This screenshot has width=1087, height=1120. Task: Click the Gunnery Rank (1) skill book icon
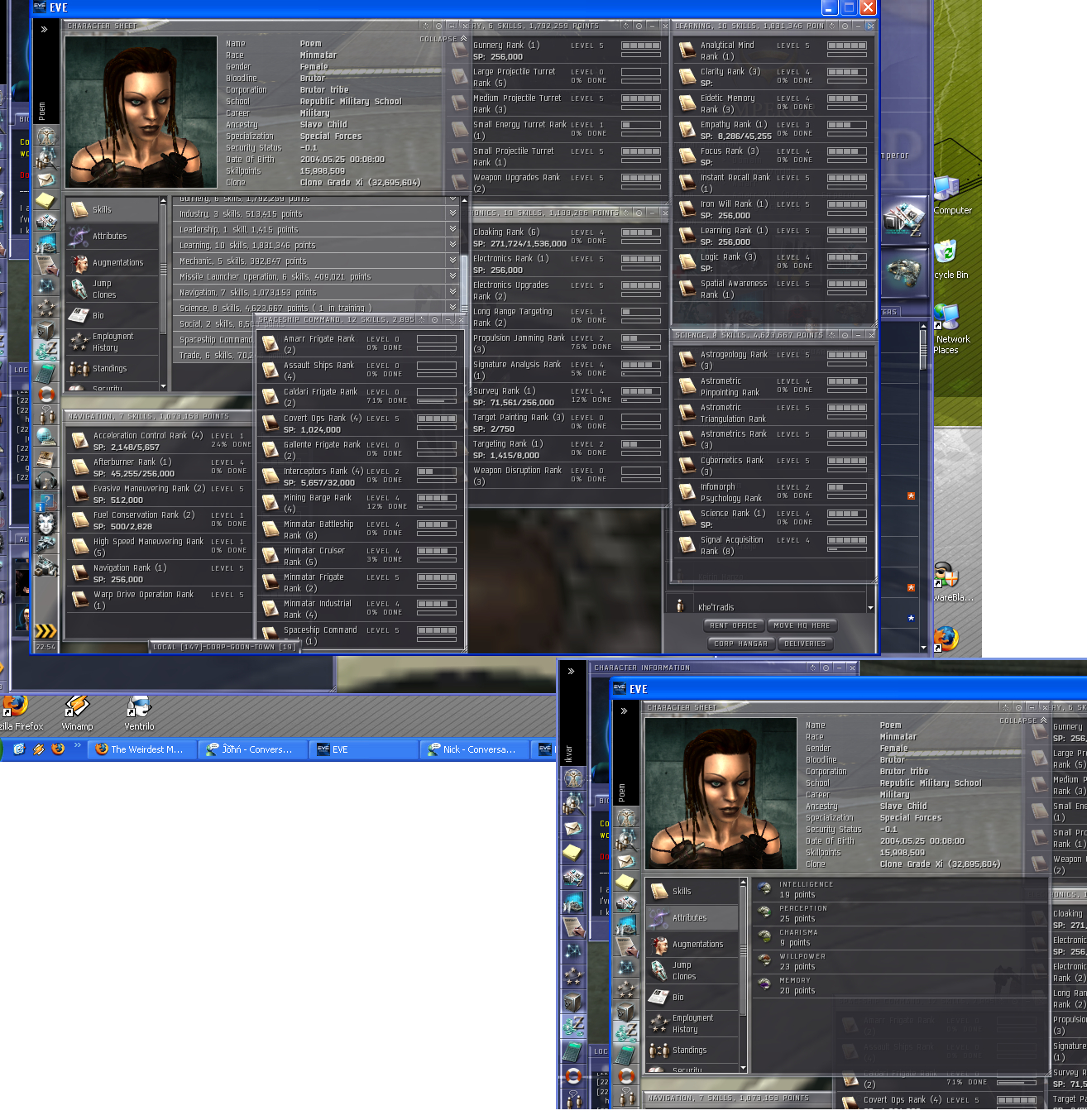(460, 51)
